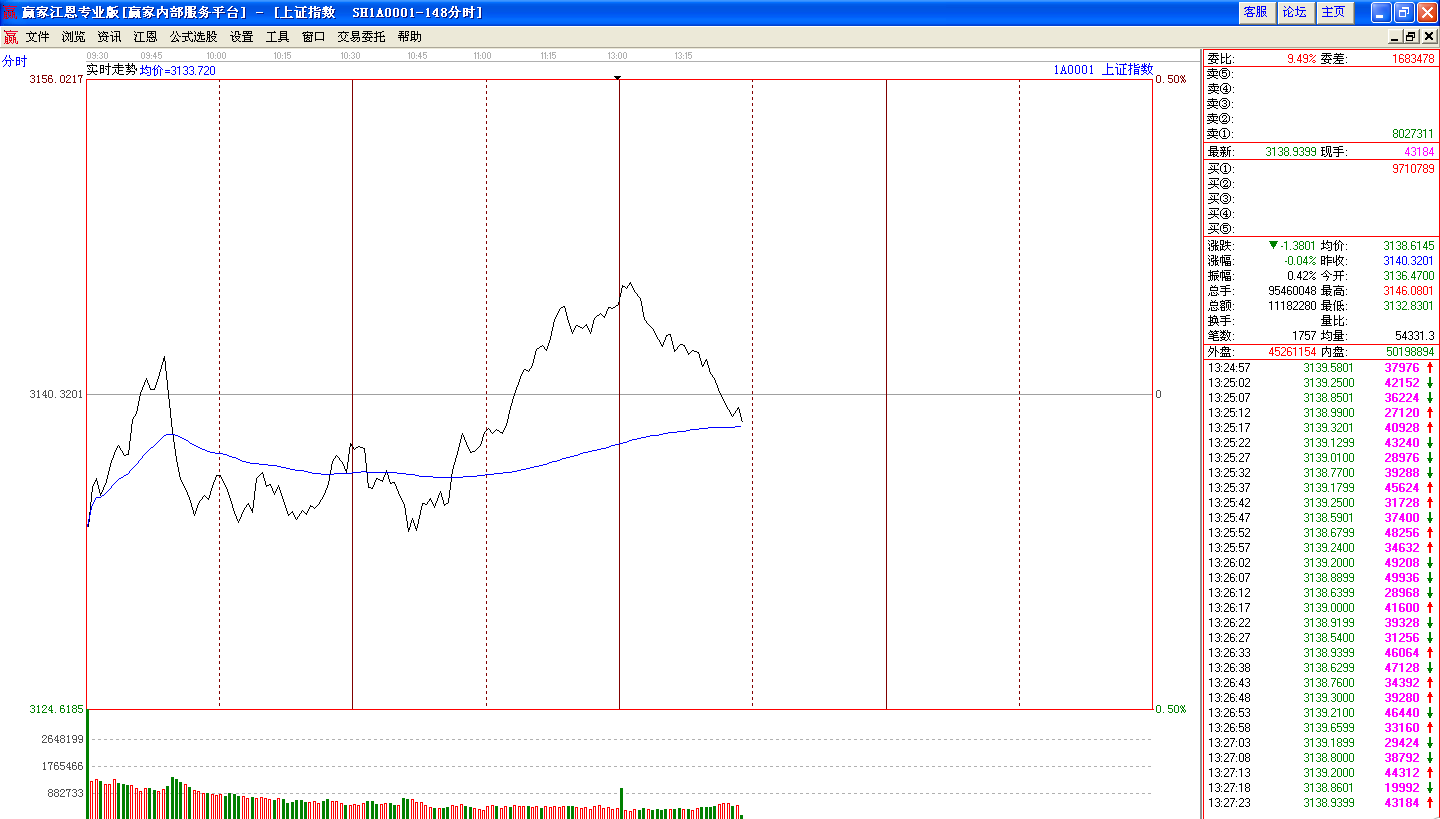
Task: Open the 工具 menu
Action: pyautogui.click(x=277, y=36)
